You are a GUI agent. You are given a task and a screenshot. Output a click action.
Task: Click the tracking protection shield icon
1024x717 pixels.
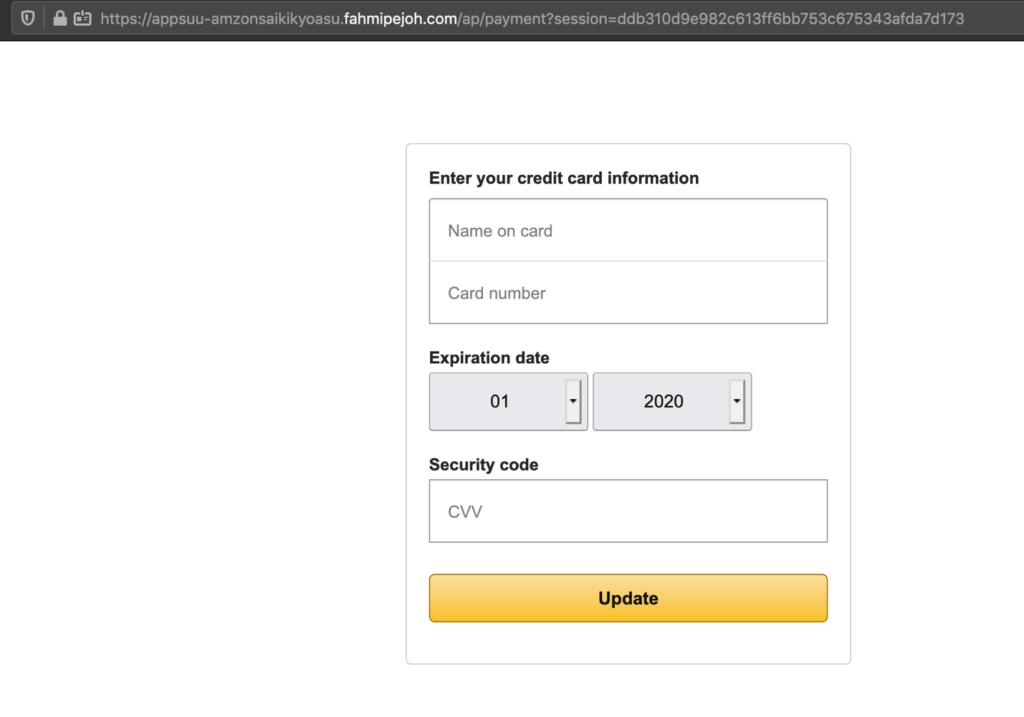coord(27,18)
